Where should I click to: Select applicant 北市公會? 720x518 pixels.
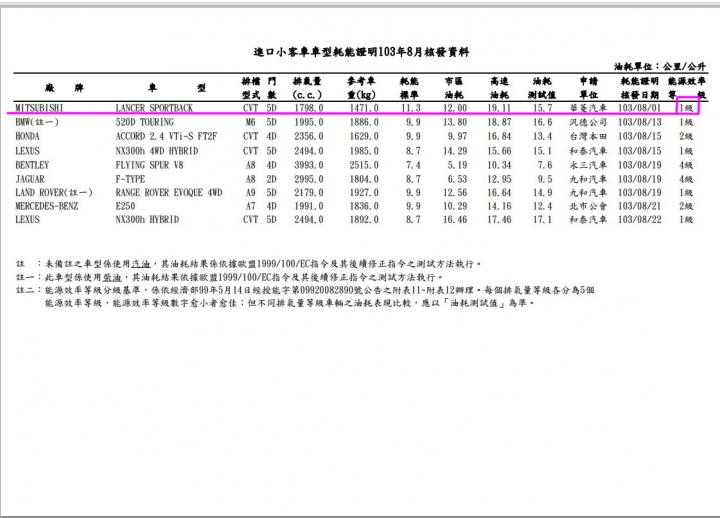588,207
